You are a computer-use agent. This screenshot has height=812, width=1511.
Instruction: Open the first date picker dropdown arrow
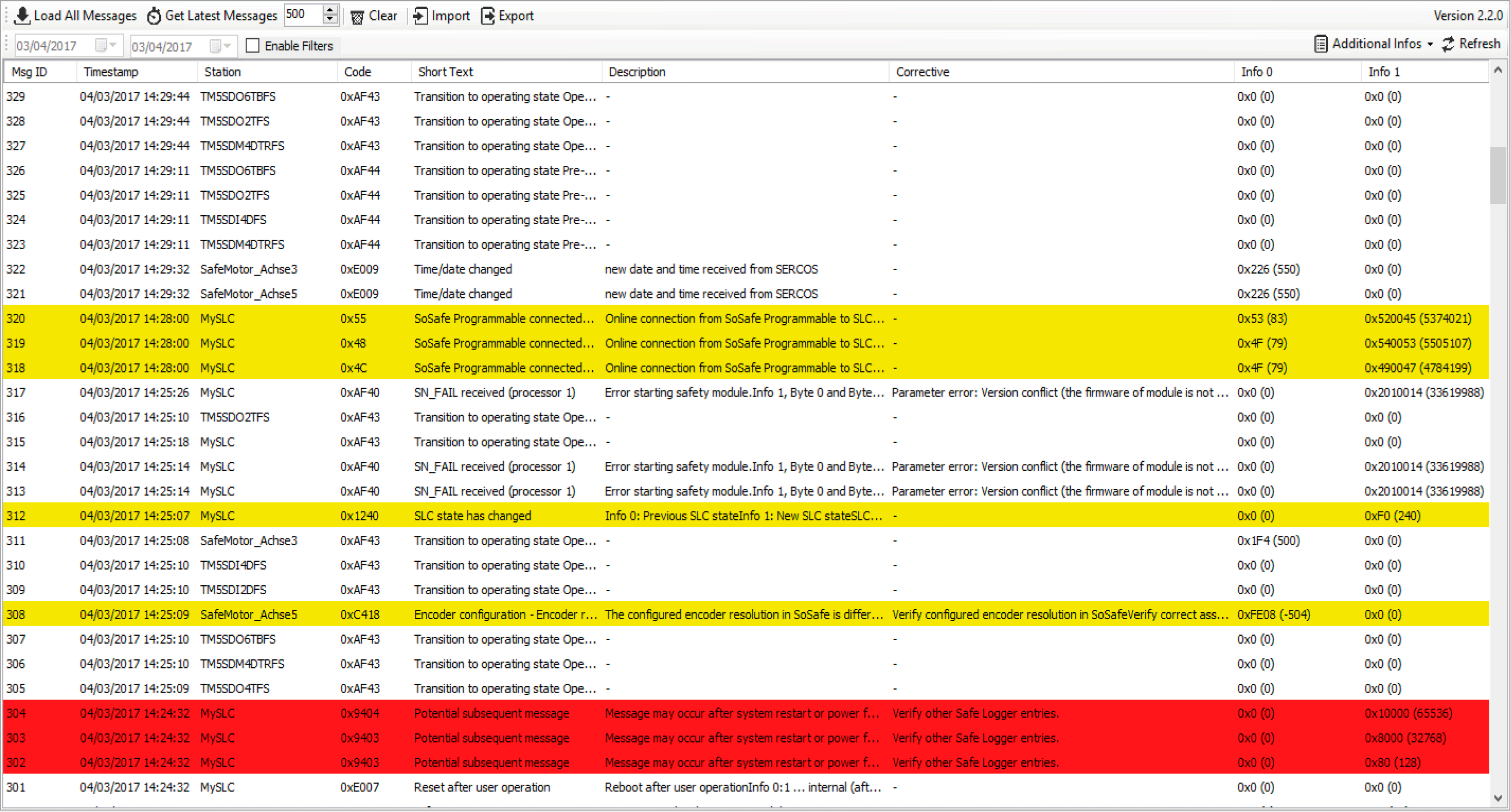[113, 45]
